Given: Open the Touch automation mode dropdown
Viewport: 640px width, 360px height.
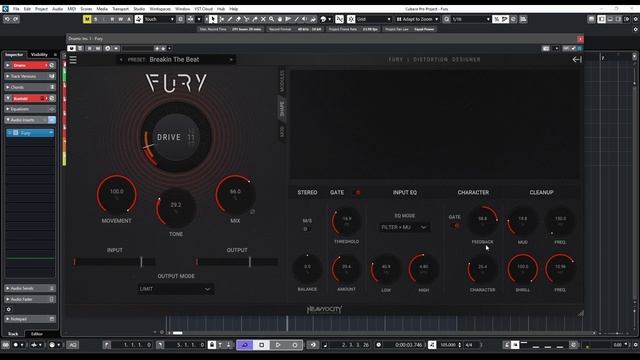Looking at the screenshot, I should [159, 19].
